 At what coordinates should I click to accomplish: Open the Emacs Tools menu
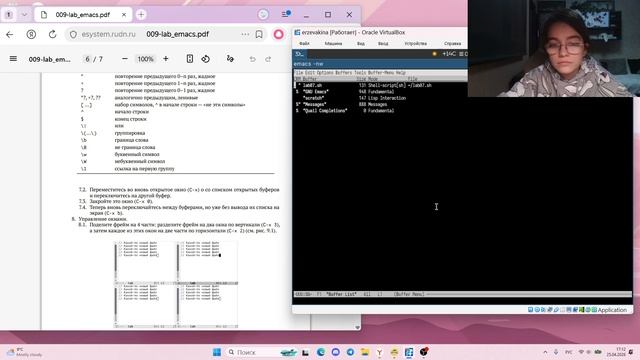tap(360, 73)
